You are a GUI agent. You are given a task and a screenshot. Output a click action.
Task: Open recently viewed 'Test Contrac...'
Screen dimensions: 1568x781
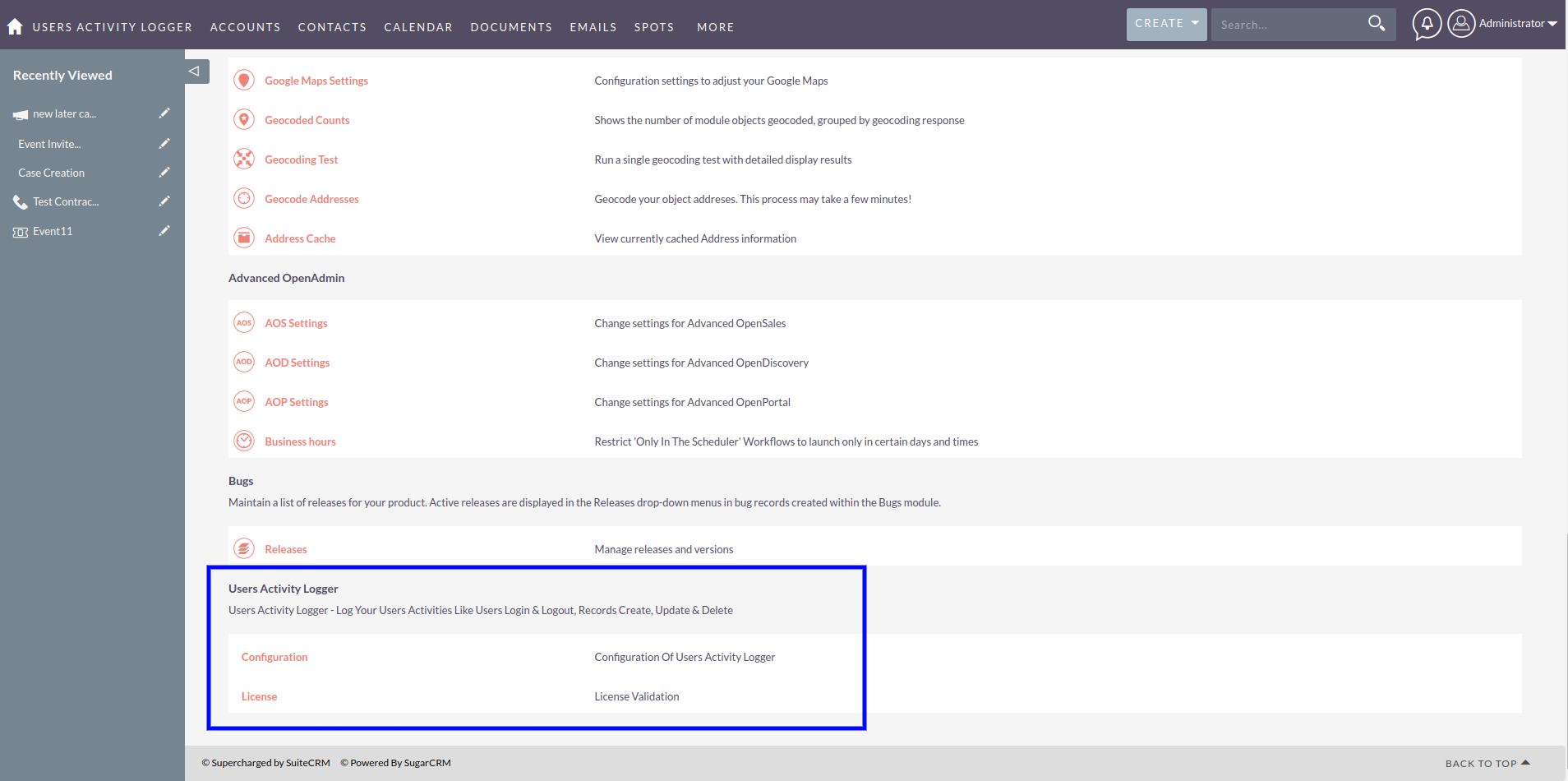click(66, 201)
